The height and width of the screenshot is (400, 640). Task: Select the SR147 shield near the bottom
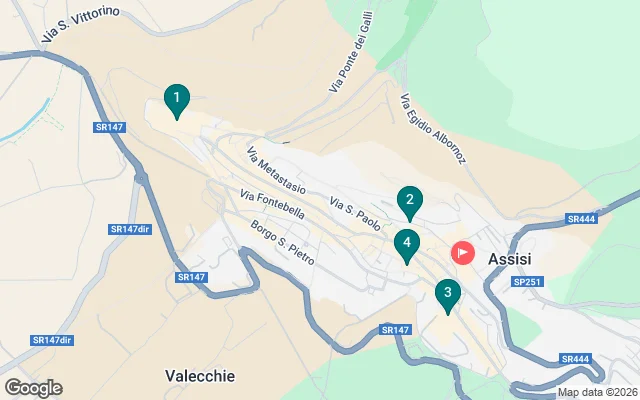pyautogui.click(x=395, y=330)
